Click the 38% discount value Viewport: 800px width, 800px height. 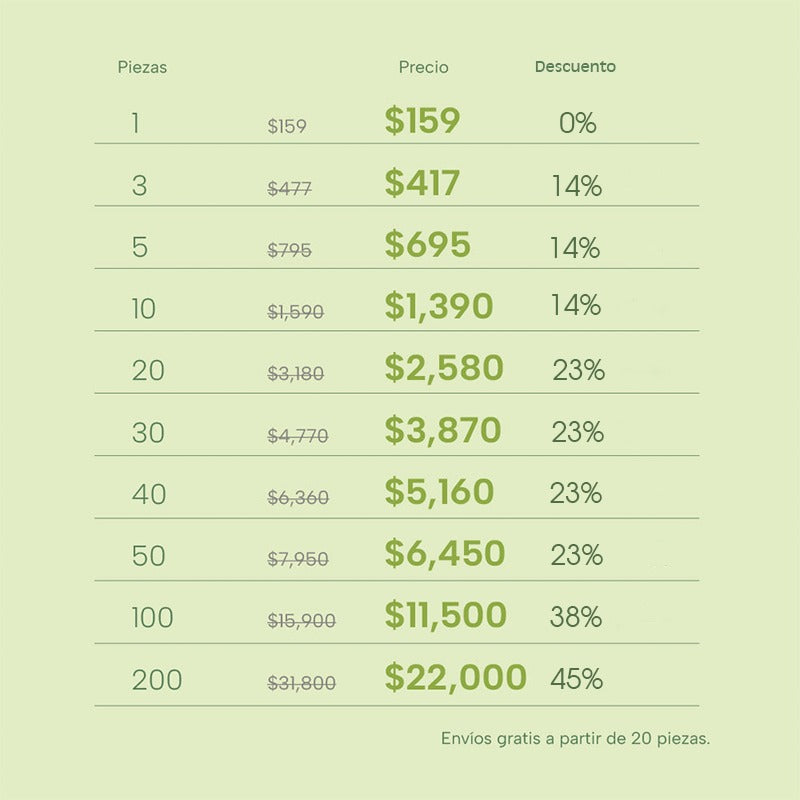pyautogui.click(x=575, y=618)
